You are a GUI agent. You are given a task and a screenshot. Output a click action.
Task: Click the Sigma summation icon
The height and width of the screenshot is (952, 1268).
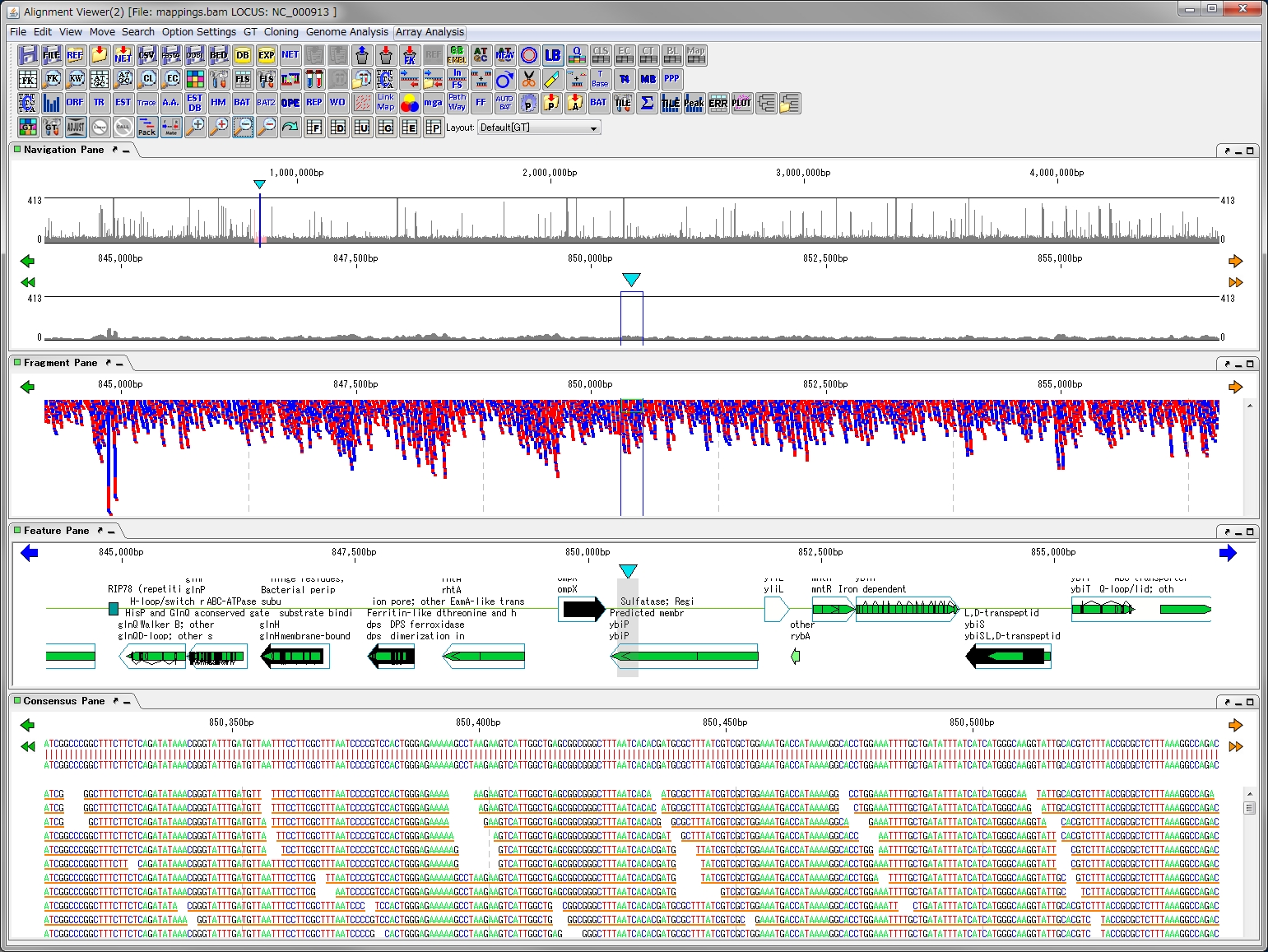pos(648,103)
